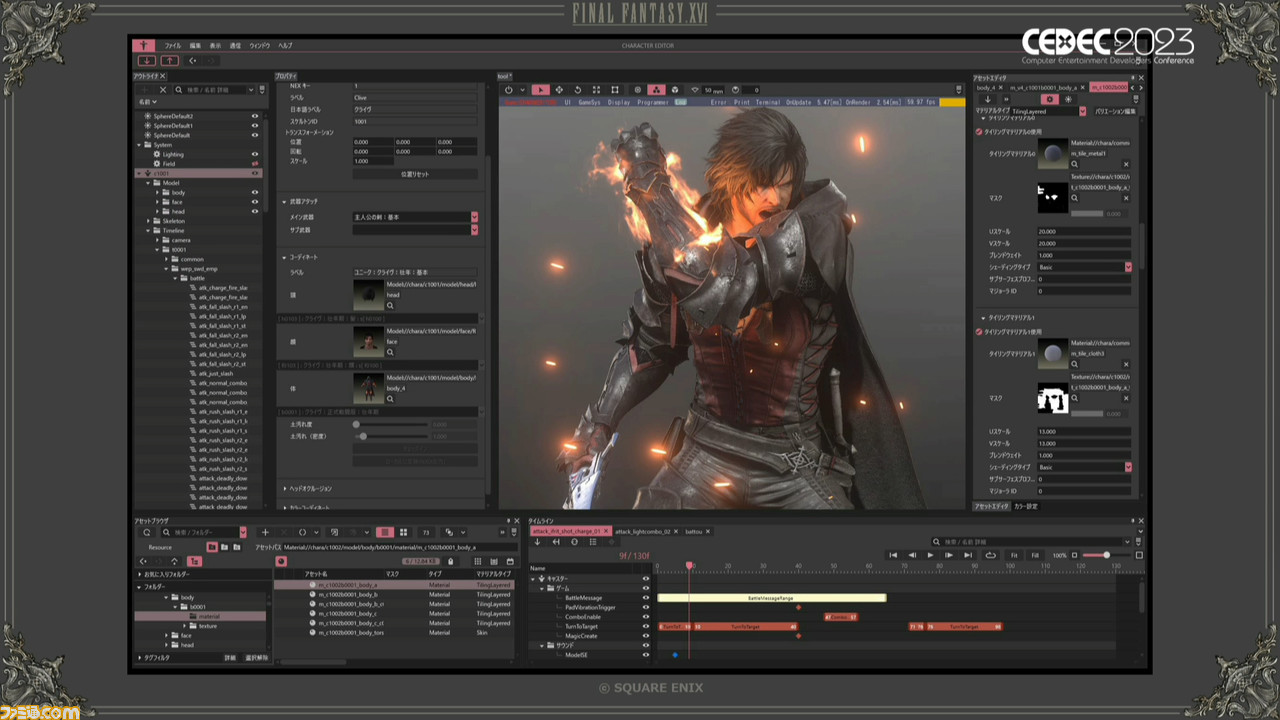Collapse the Timeline folder in outliner

click(x=149, y=230)
